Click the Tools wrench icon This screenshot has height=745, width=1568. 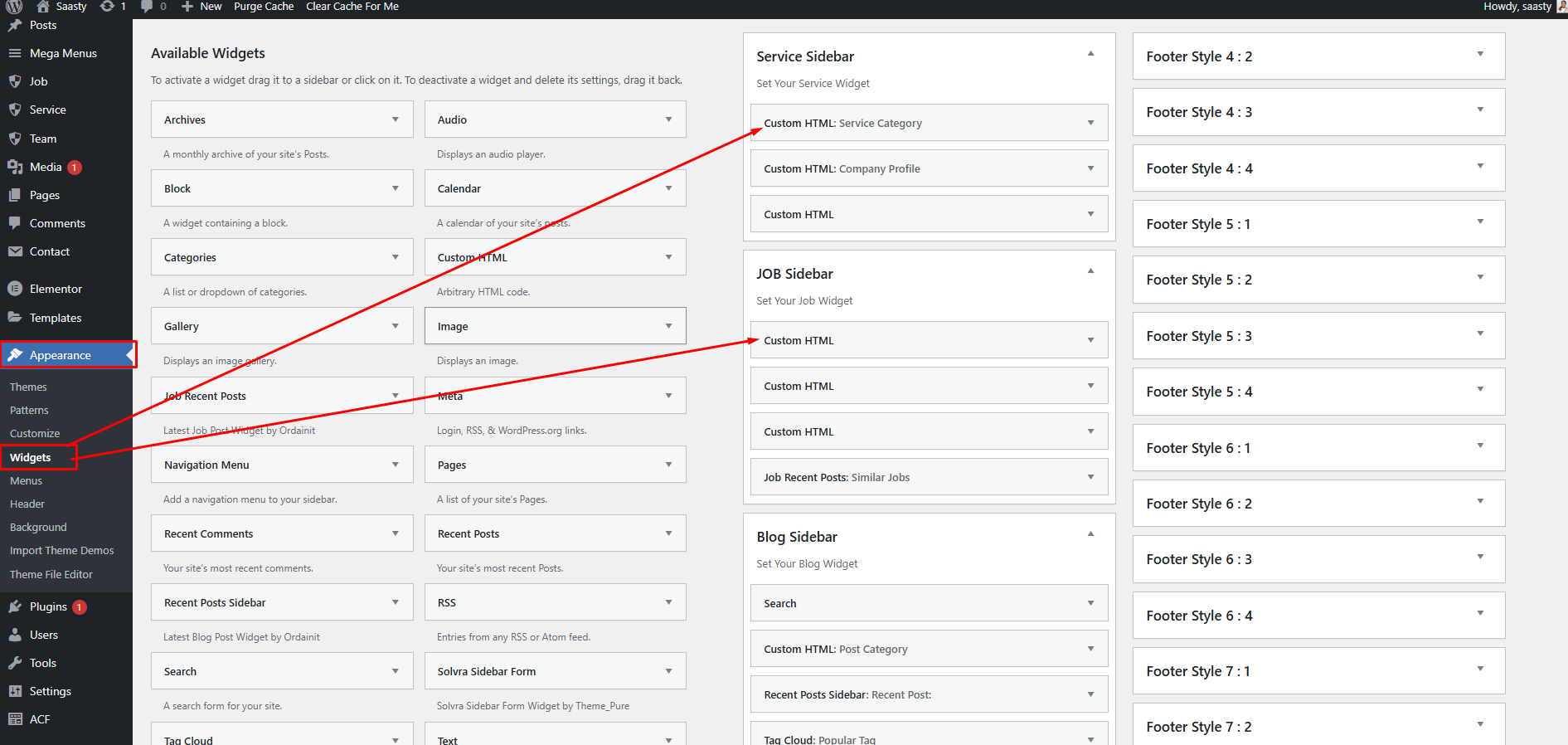click(15, 663)
